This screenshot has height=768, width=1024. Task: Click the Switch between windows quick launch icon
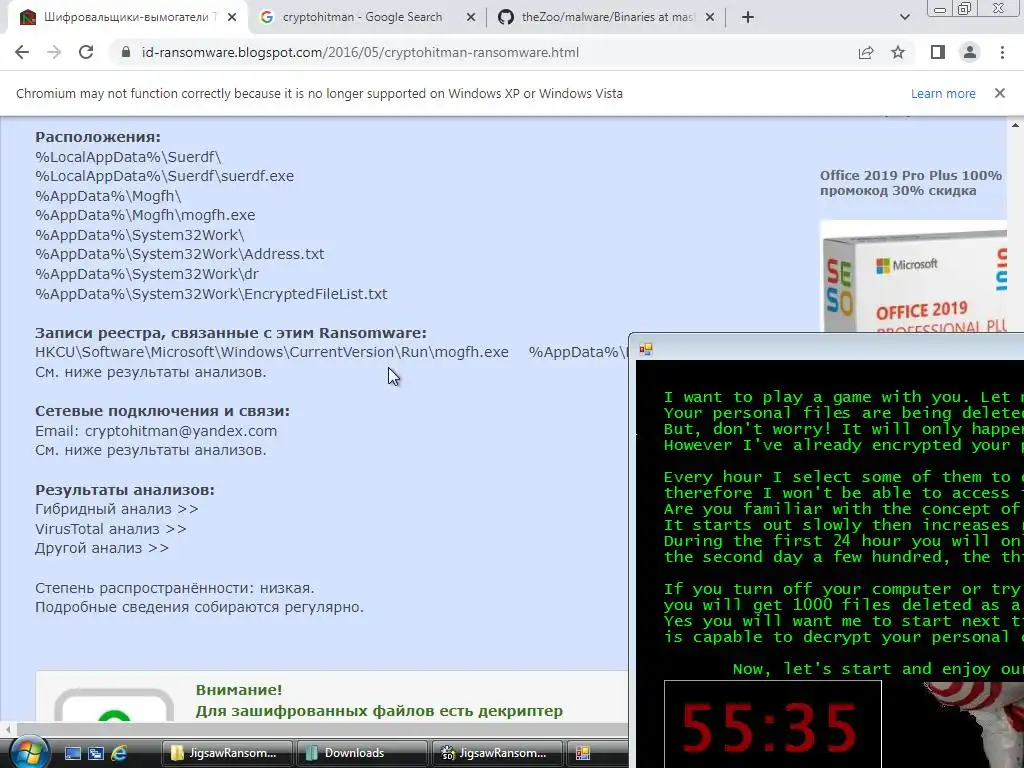tap(96, 753)
